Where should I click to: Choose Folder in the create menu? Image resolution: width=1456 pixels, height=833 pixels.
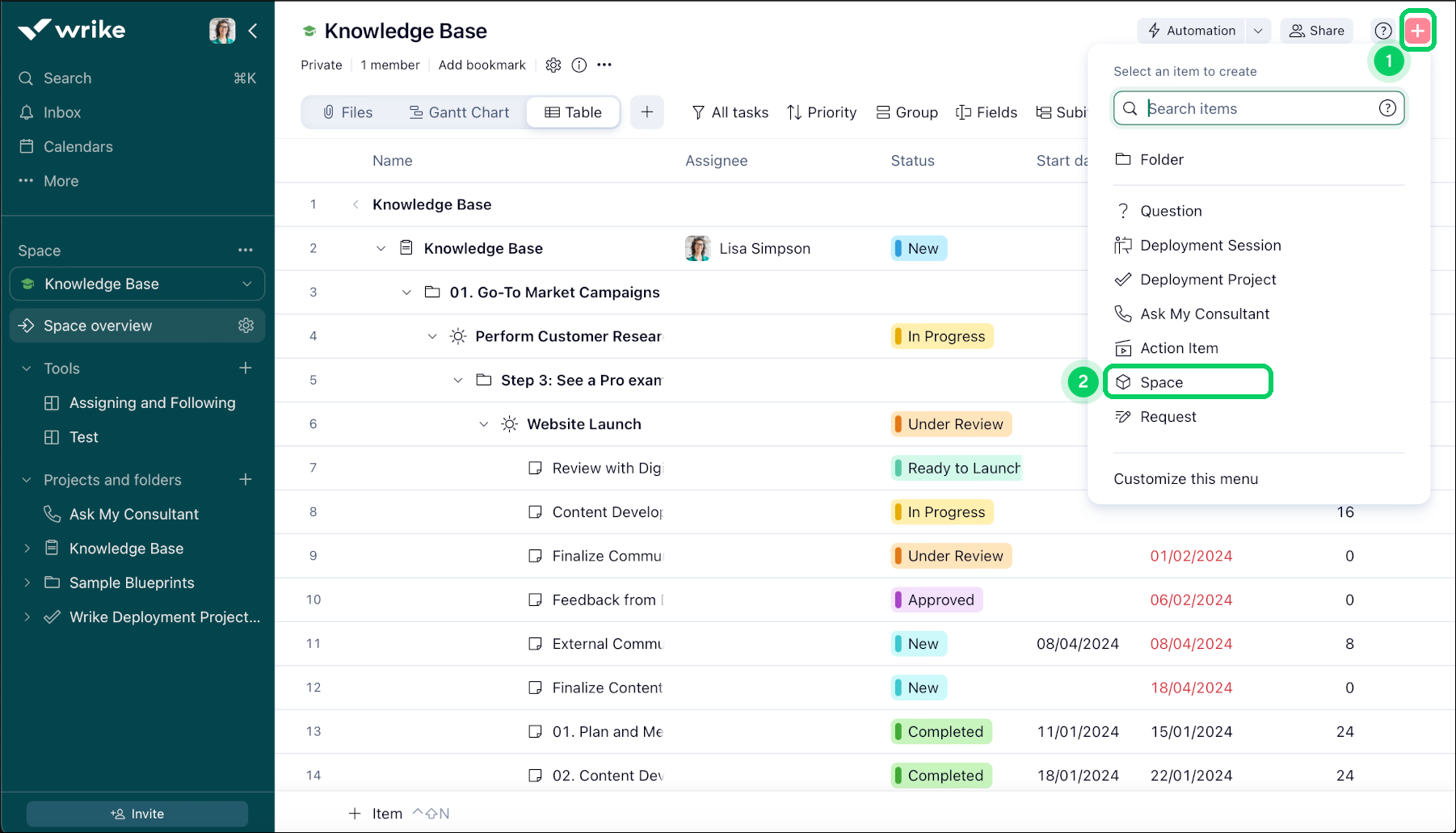click(x=1161, y=160)
